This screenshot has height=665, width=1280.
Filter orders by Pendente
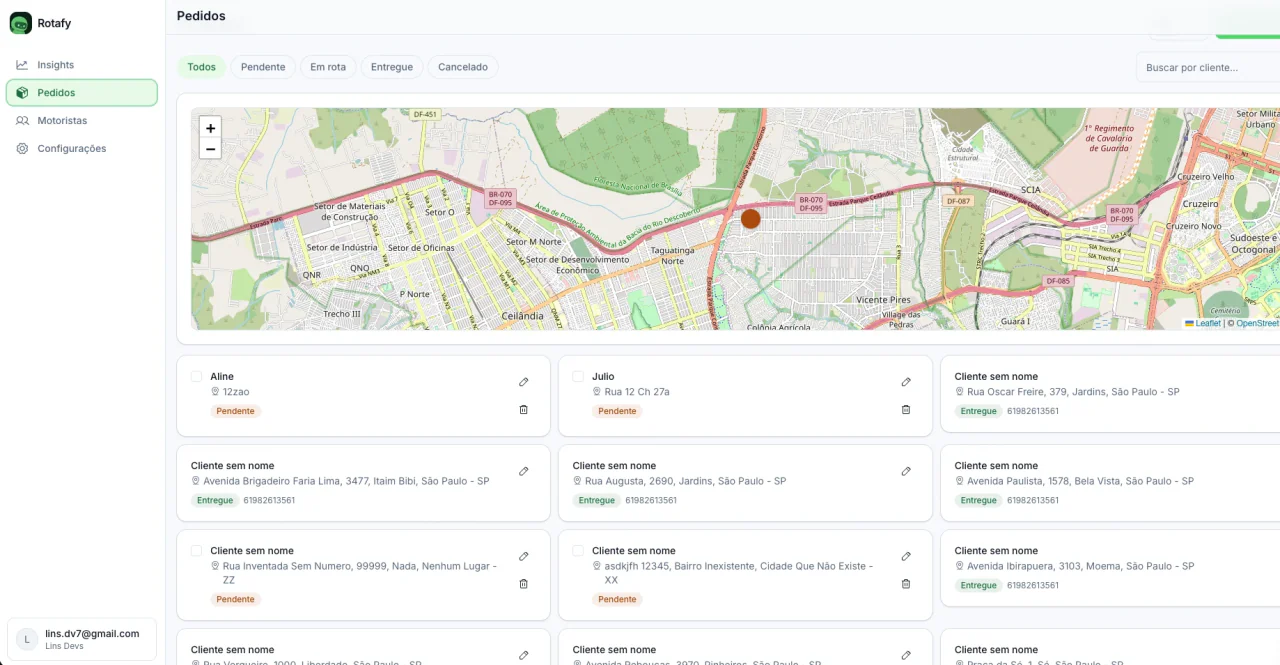pyautogui.click(x=263, y=67)
